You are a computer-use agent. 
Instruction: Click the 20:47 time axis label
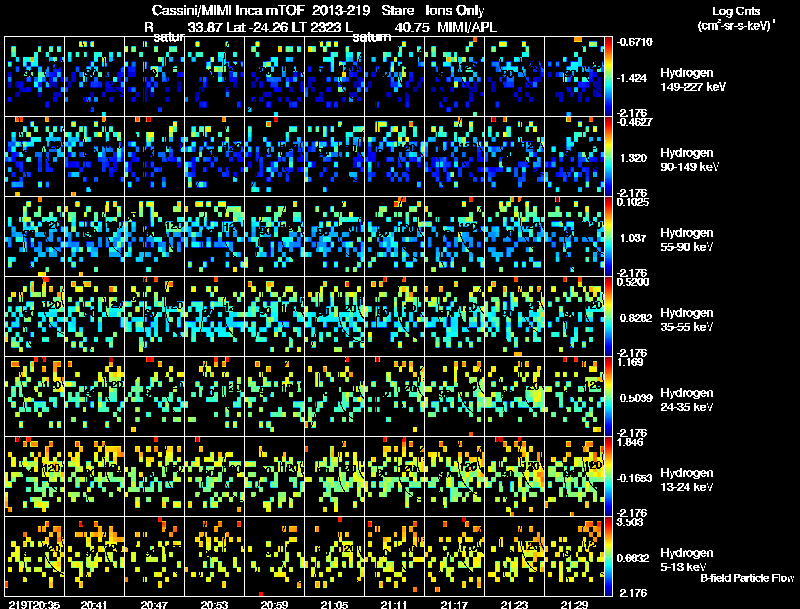click(154, 605)
